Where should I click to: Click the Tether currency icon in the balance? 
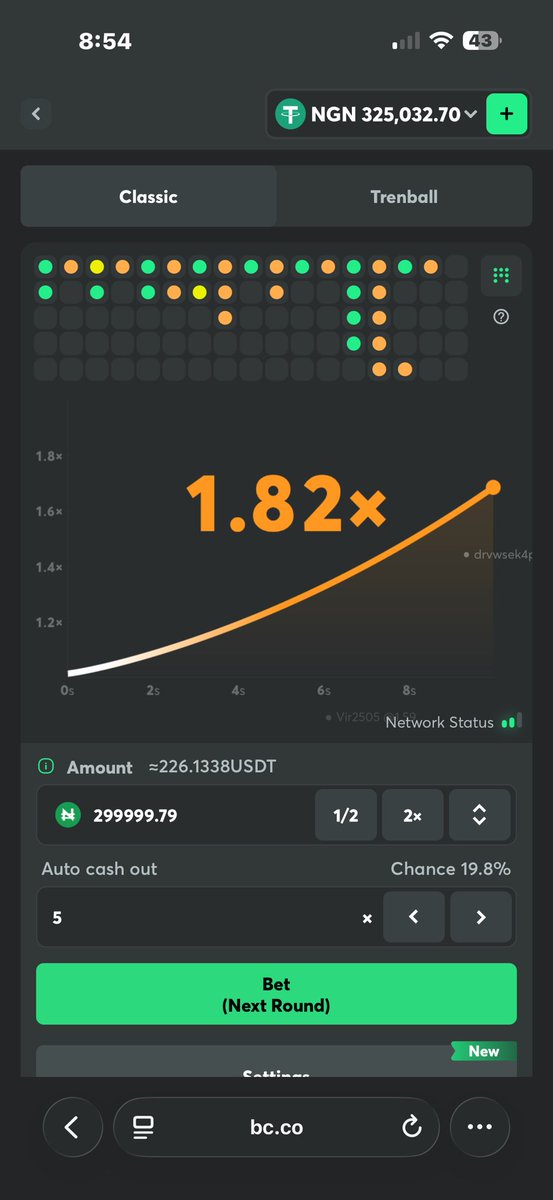click(x=291, y=114)
